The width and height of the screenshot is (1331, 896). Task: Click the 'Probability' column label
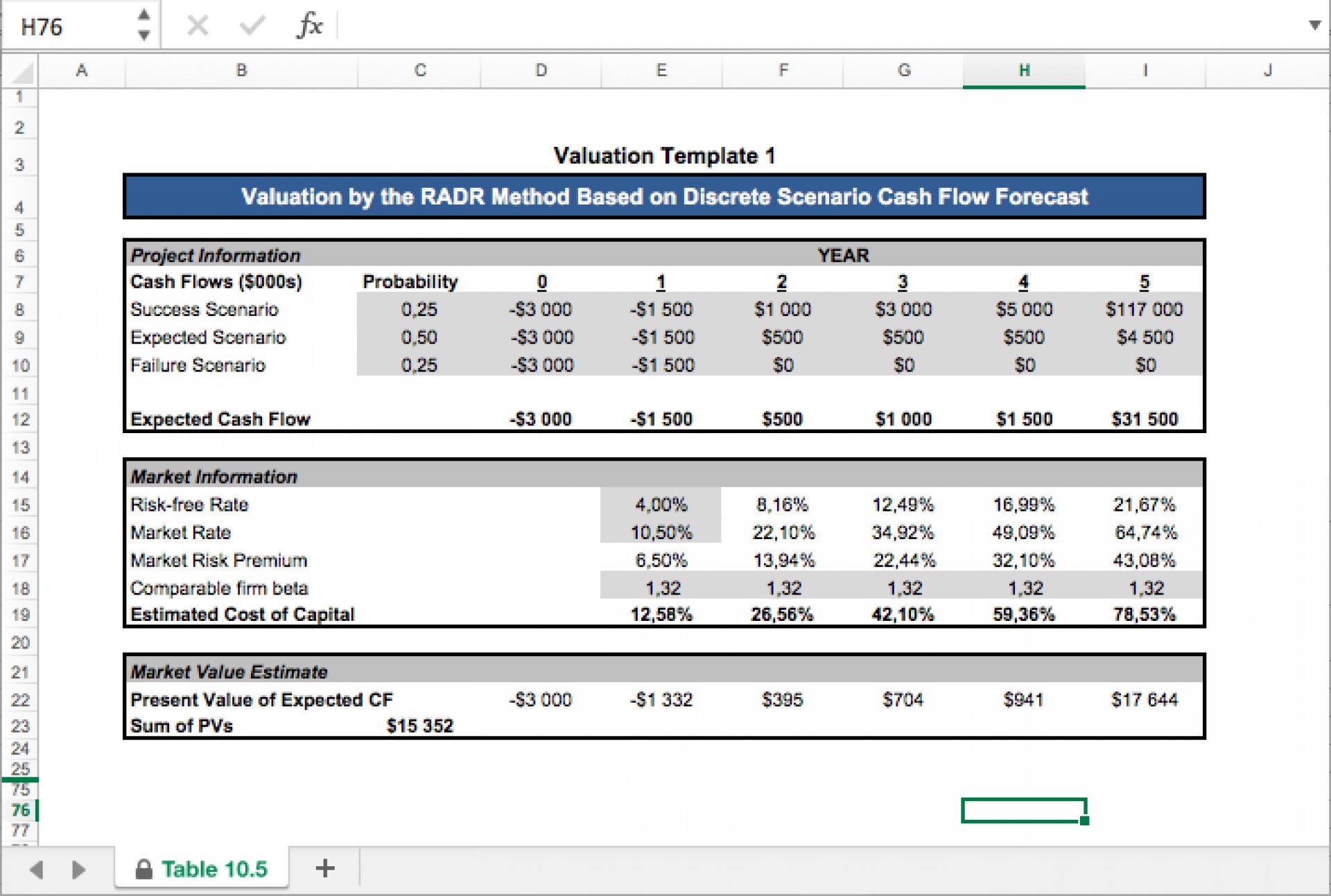click(410, 282)
